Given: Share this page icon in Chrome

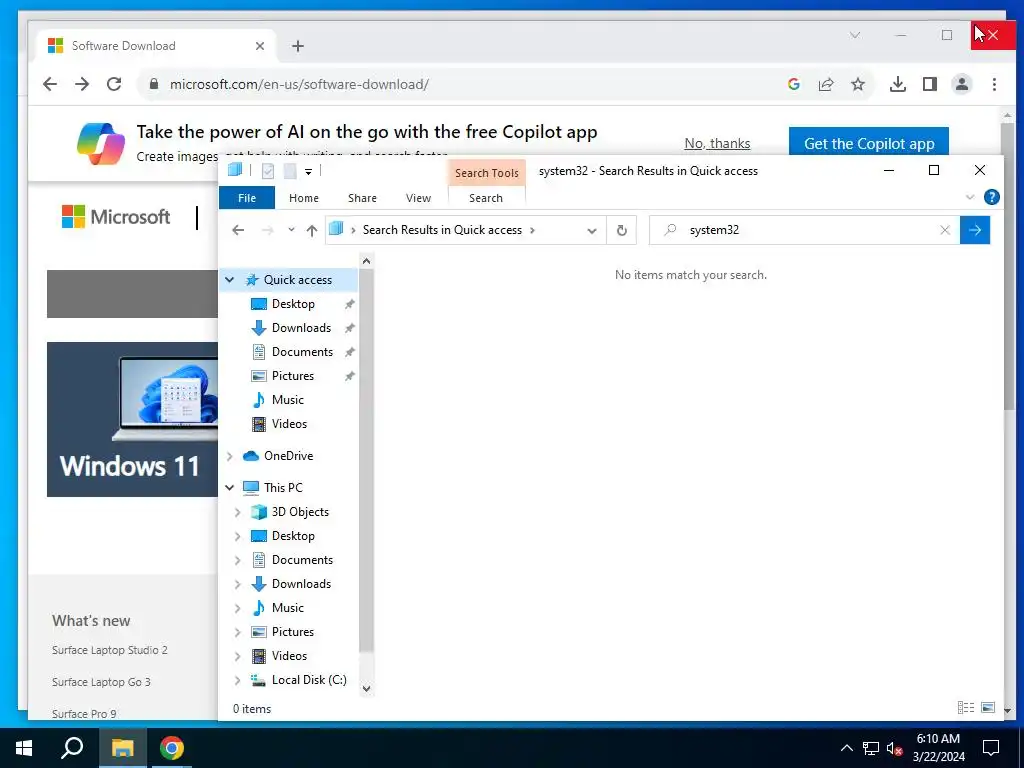Looking at the screenshot, I should pyautogui.click(x=826, y=84).
